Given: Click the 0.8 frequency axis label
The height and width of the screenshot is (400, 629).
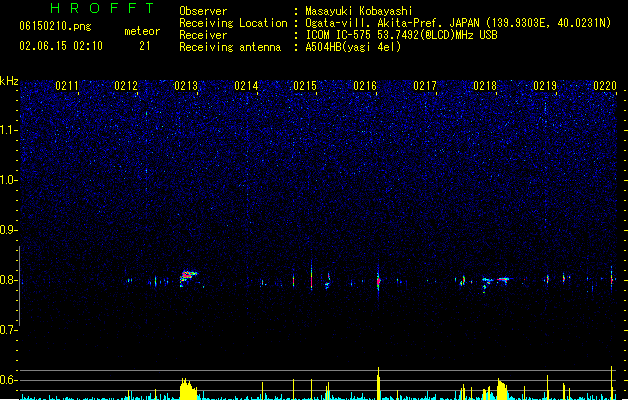Looking at the screenshot, I should [8, 280].
